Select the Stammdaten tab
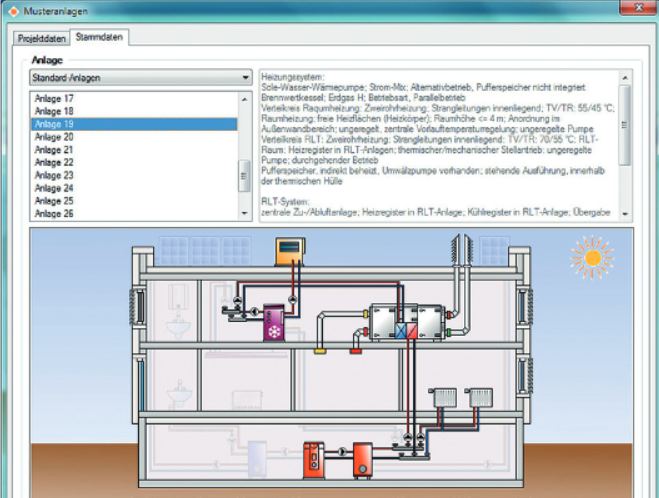 click(99, 37)
